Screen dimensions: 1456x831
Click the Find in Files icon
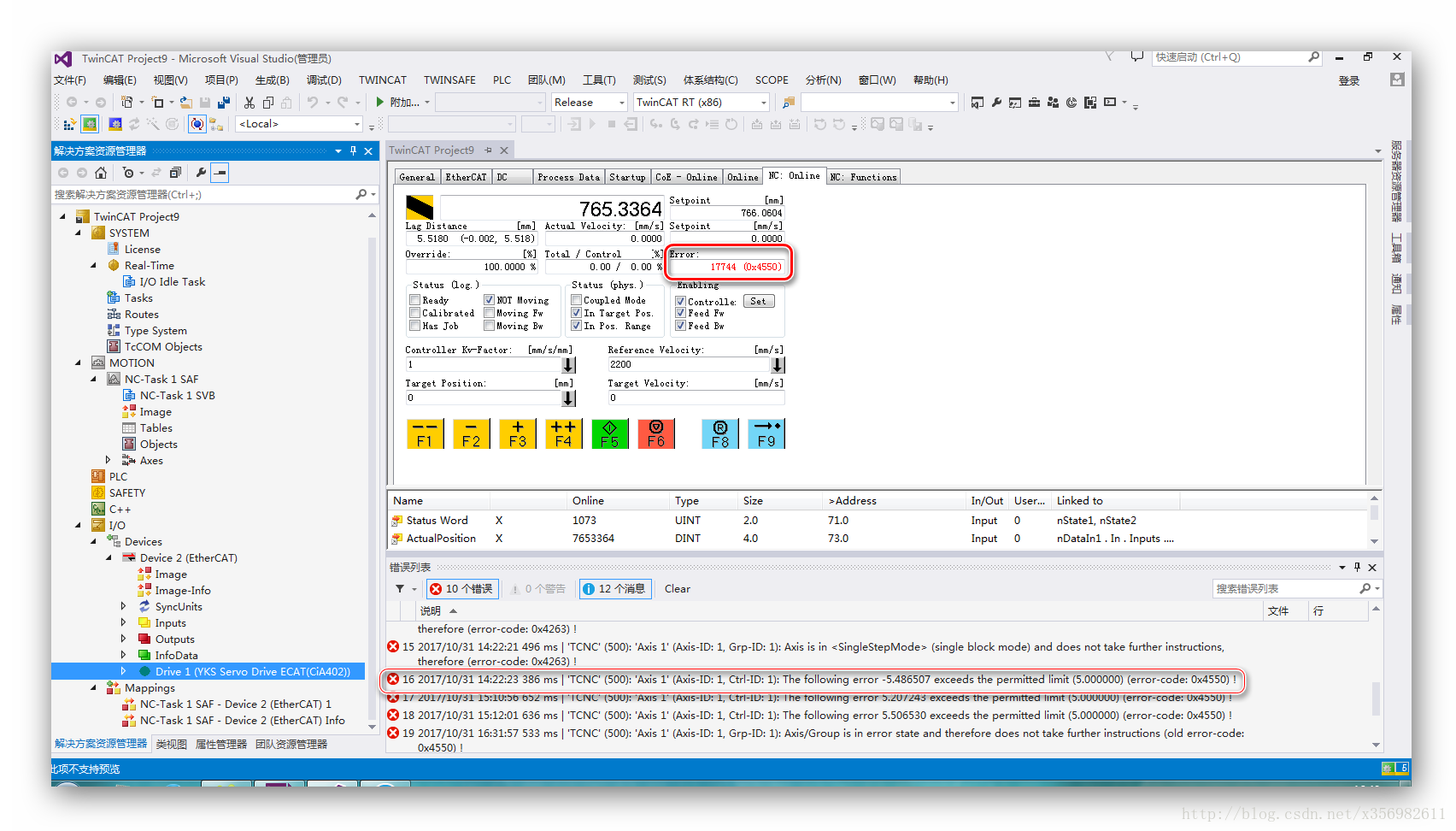click(x=789, y=102)
